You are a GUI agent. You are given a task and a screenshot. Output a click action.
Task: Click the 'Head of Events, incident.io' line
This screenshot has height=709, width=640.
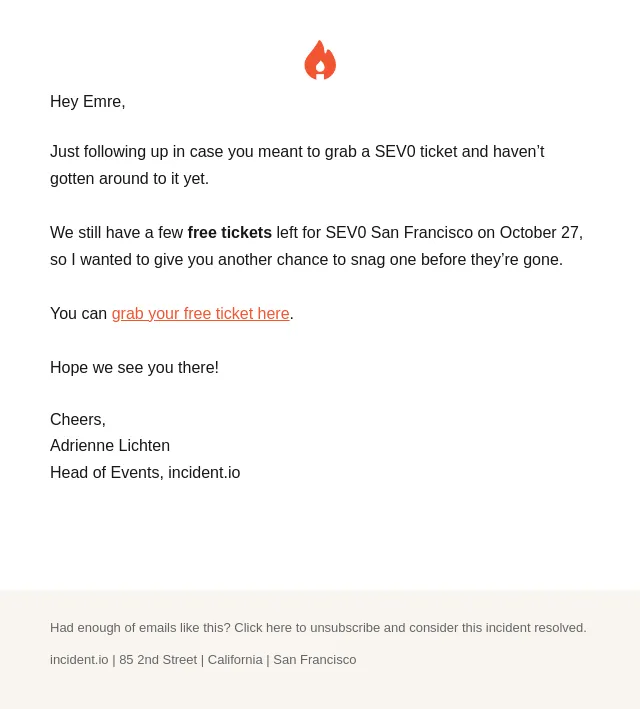click(145, 473)
